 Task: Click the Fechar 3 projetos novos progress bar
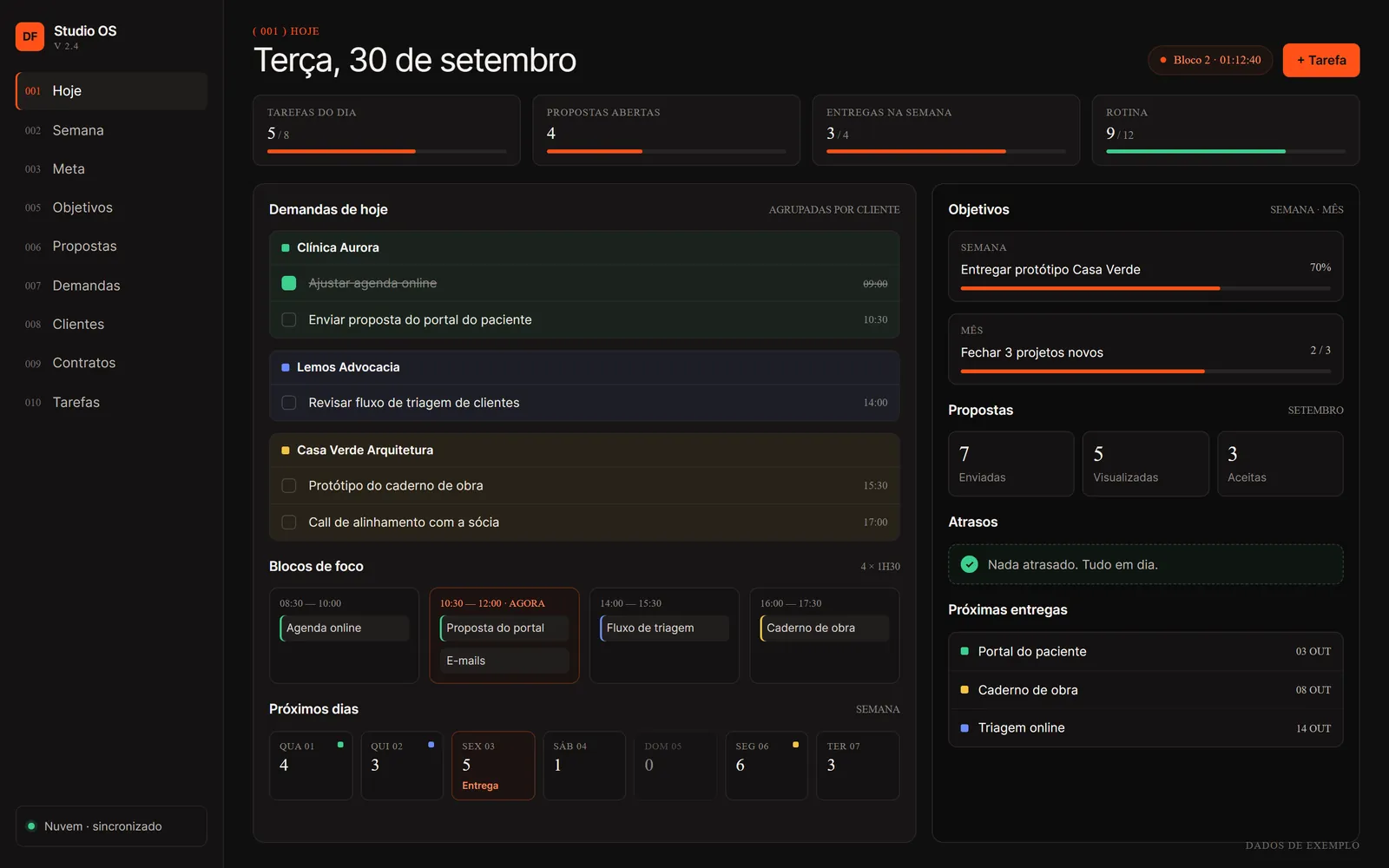coord(1146,372)
